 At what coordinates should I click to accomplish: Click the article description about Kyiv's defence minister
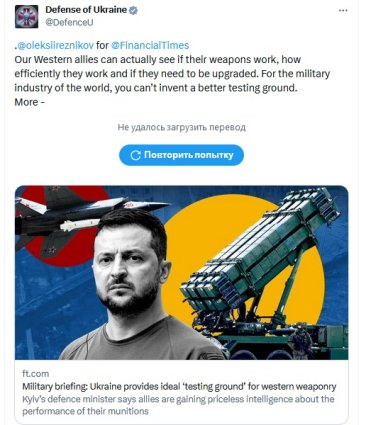(178, 405)
